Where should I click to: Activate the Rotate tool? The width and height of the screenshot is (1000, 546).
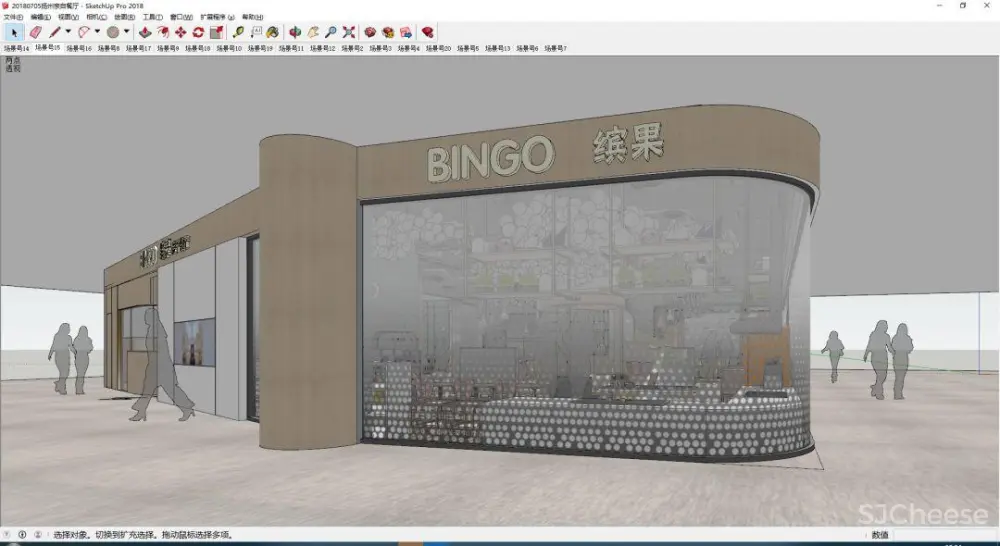(x=198, y=32)
